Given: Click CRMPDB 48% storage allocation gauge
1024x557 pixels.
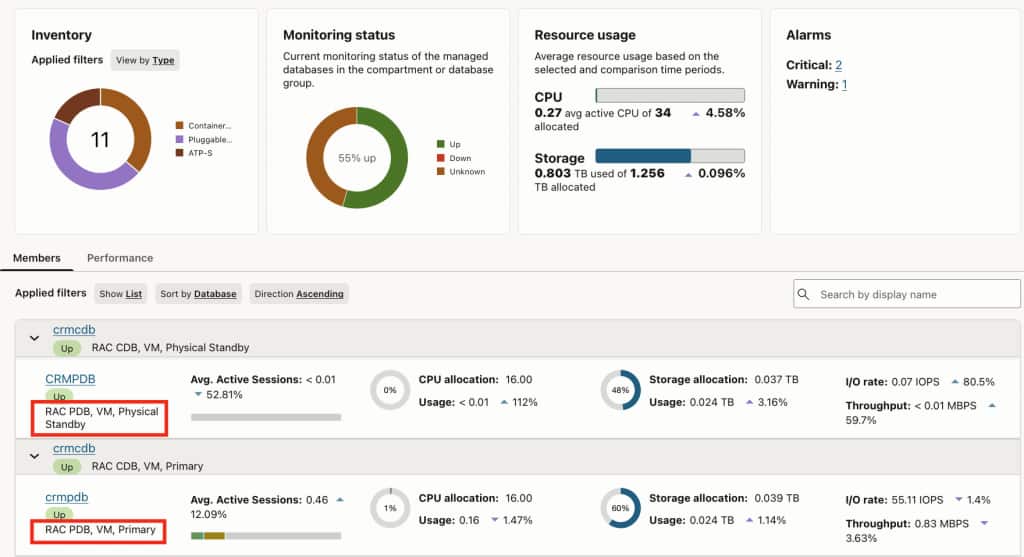Looking at the screenshot, I should coord(620,390).
